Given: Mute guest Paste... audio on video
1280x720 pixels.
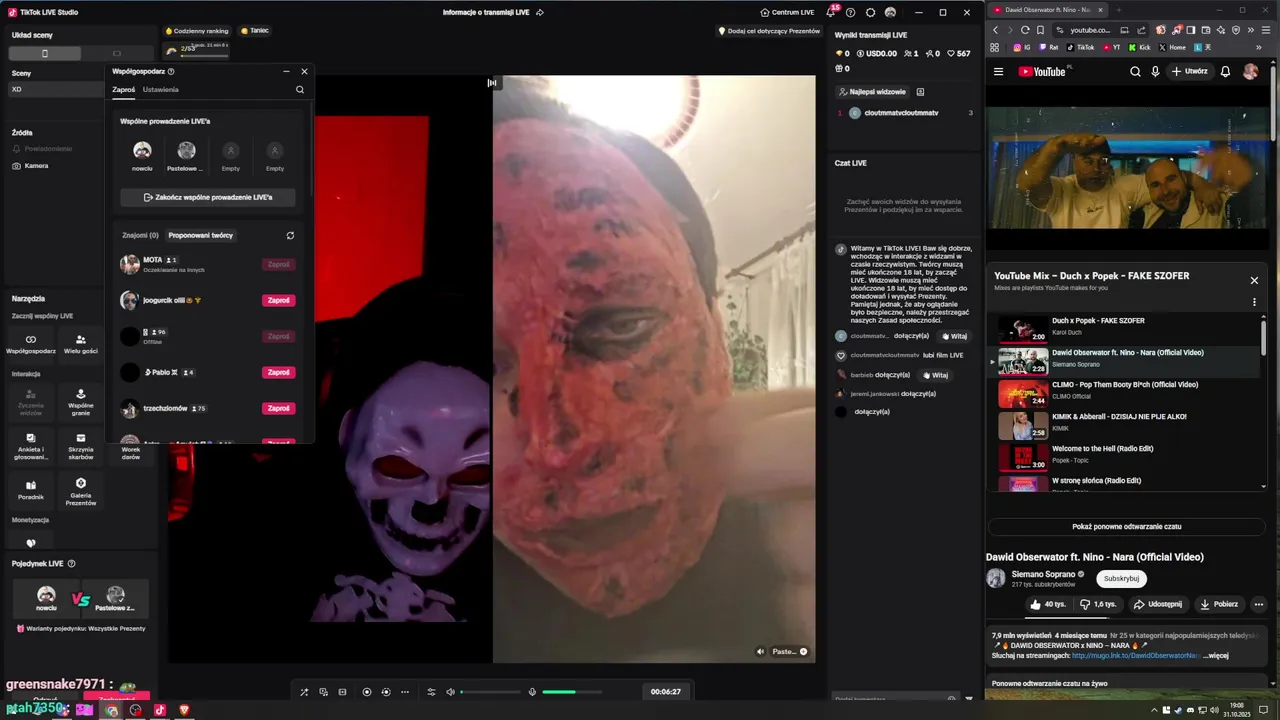Looking at the screenshot, I should 760,651.
